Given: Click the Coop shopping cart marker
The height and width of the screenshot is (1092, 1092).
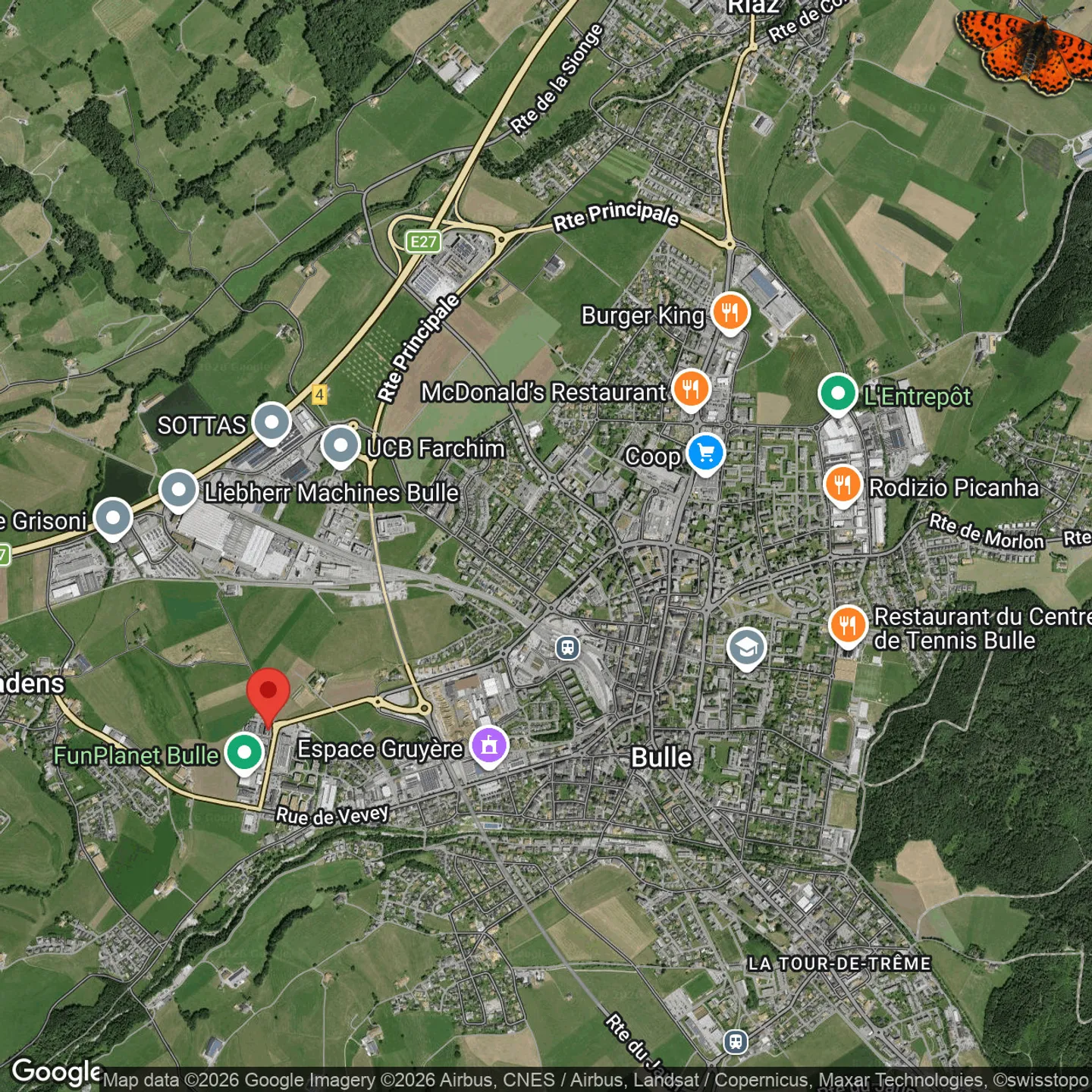Looking at the screenshot, I should click(705, 453).
